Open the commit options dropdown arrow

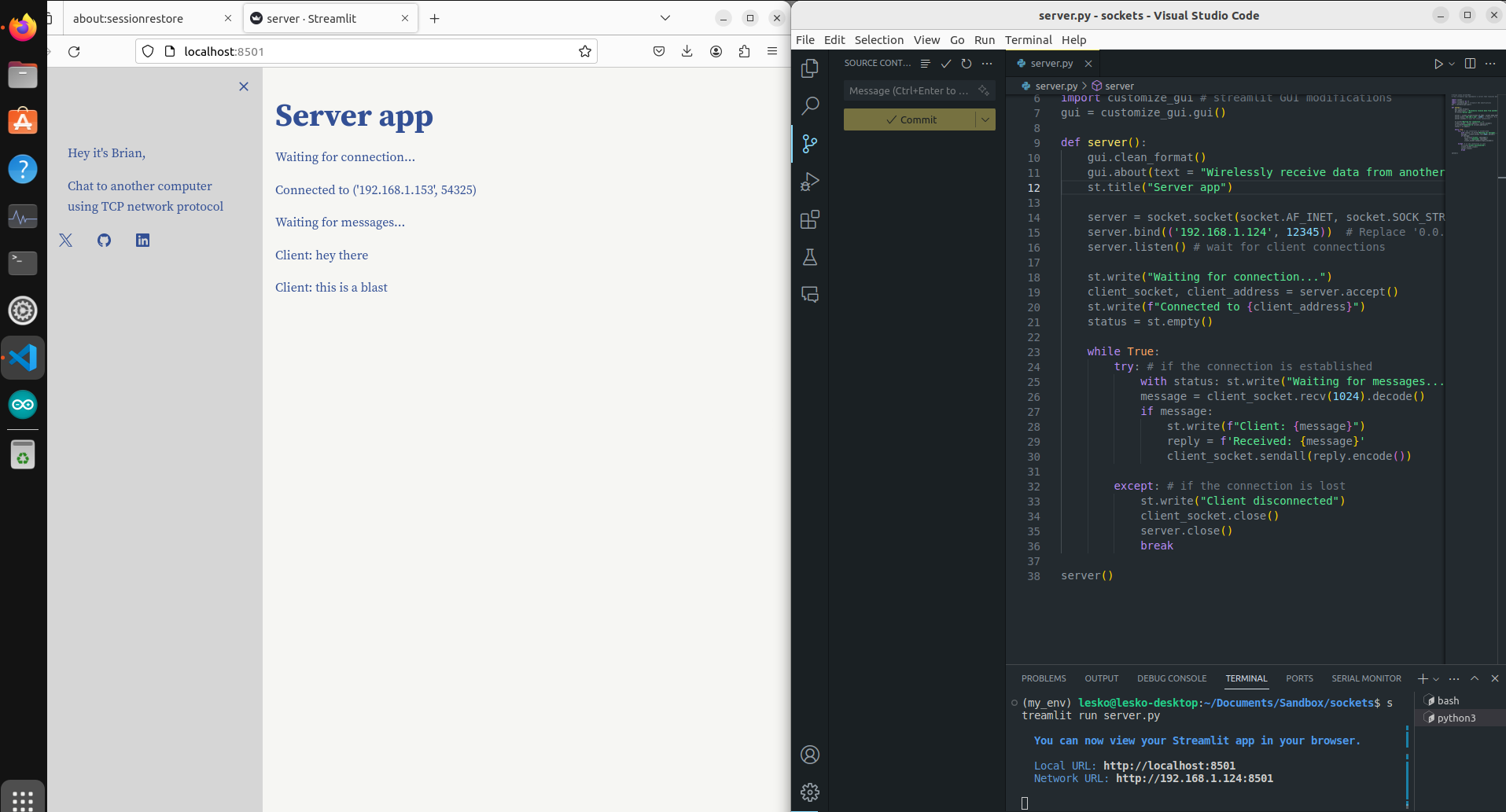(985, 119)
